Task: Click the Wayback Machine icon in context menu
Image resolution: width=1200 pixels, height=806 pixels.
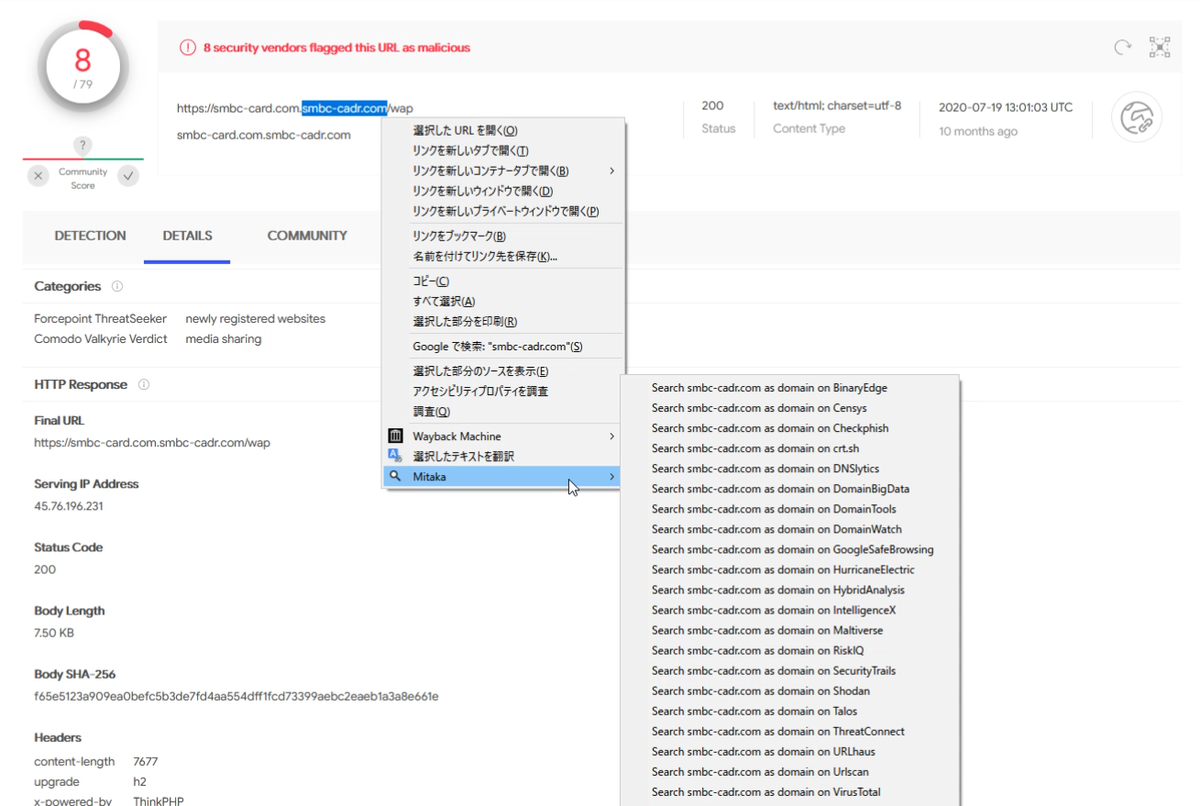Action: click(395, 436)
